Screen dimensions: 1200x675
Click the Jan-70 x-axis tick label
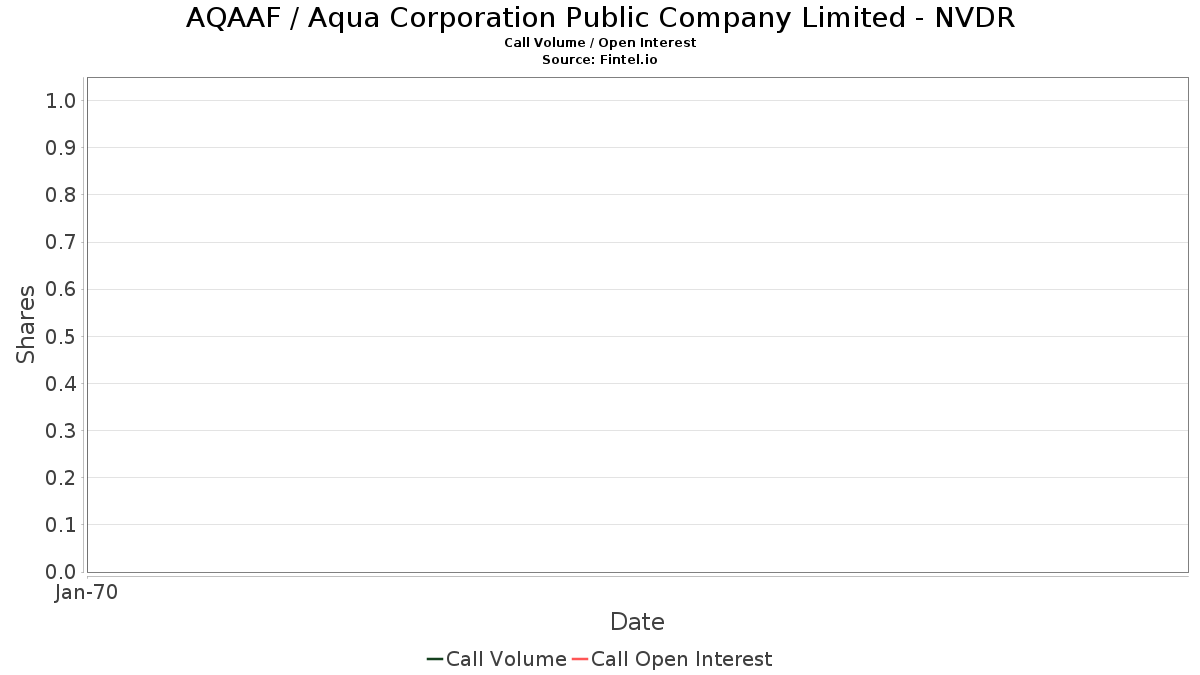tap(87, 593)
